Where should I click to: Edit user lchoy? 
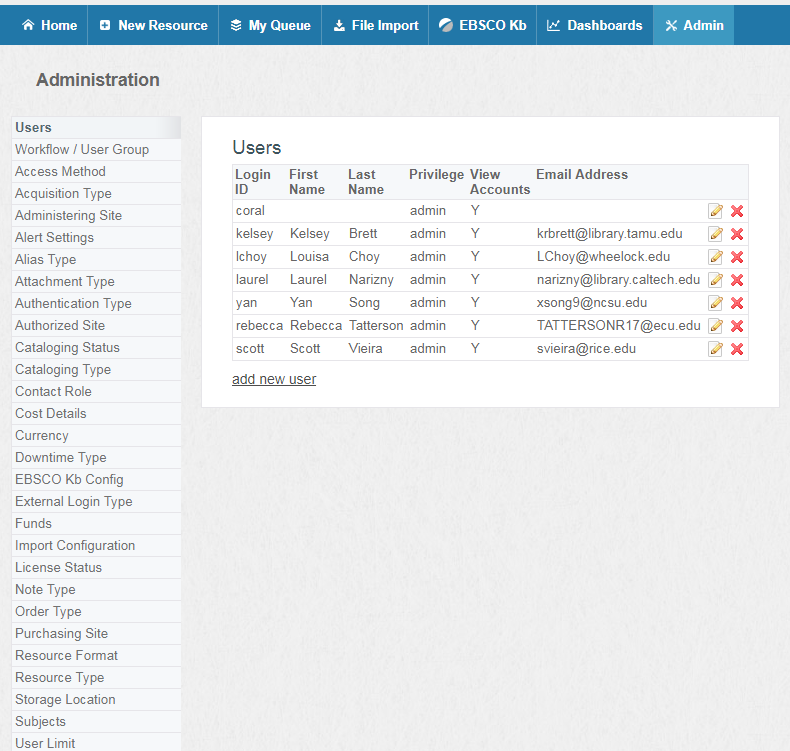715,257
